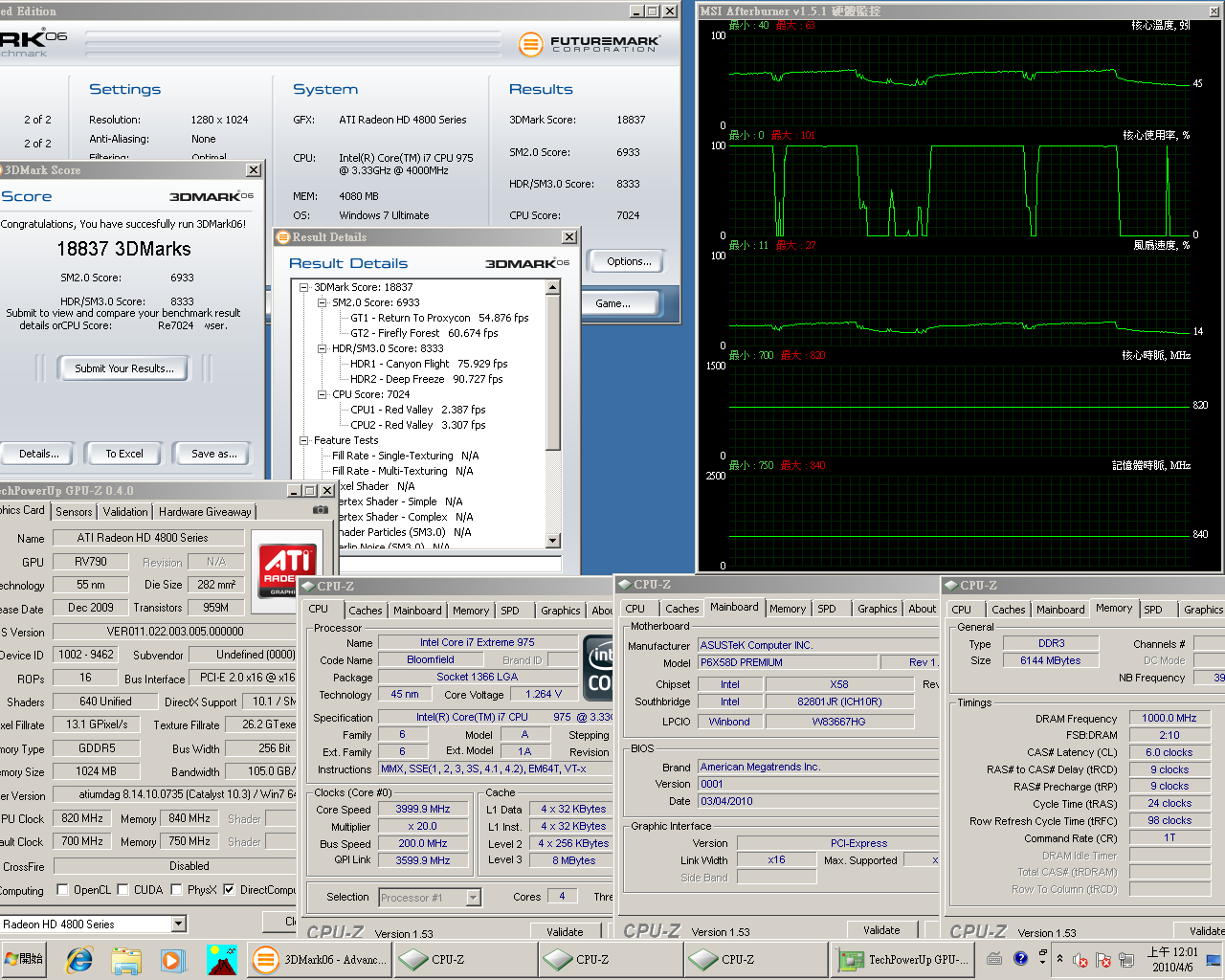Open Windows Explorer folder icon on taskbar
This screenshot has height=980, width=1225.
click(x=126, y=959)
